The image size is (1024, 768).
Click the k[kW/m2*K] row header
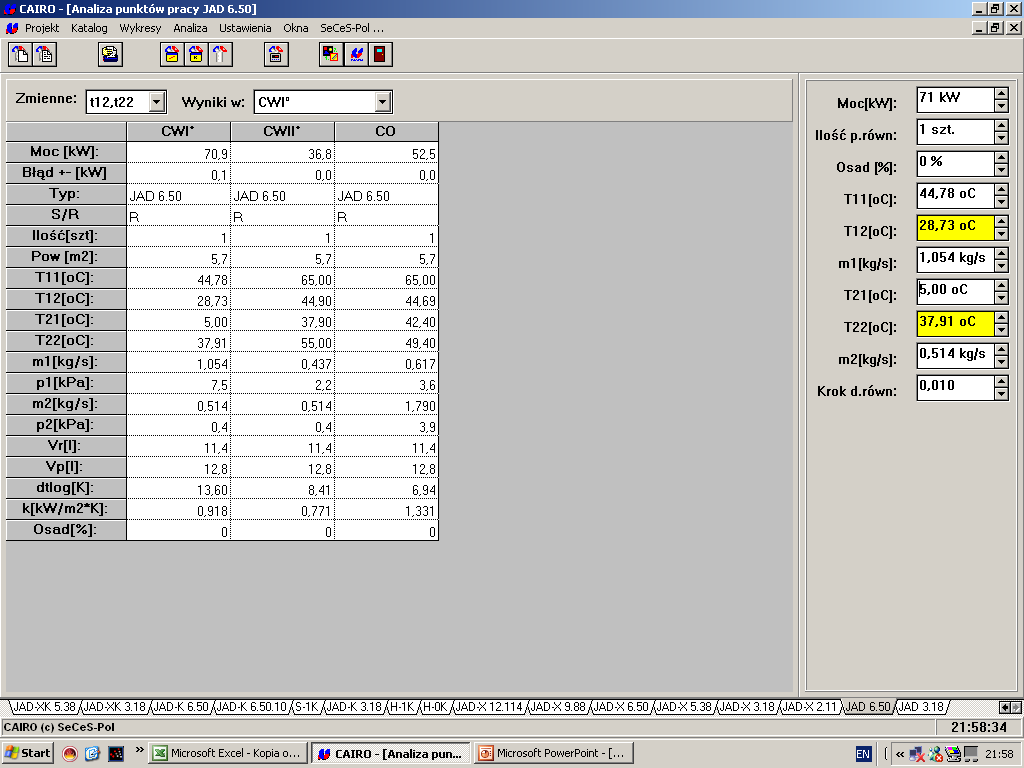click(66, 509)
